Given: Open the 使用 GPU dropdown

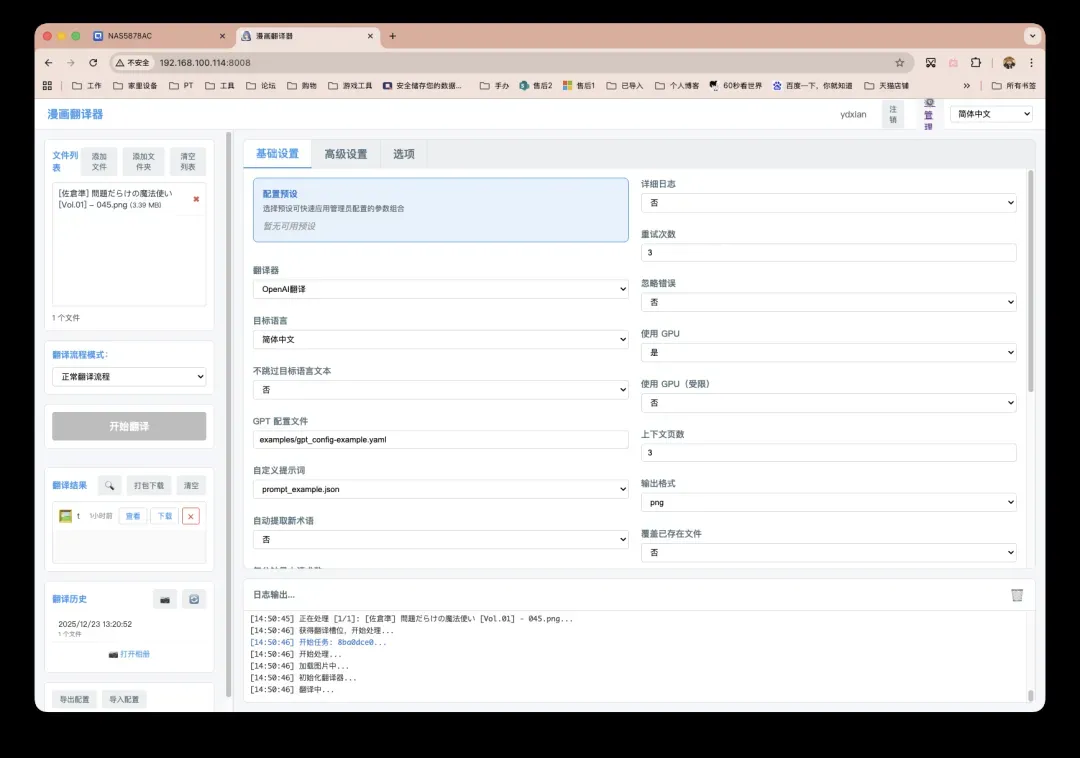Looking at the screenshot, I should click(x=828, y=352).
